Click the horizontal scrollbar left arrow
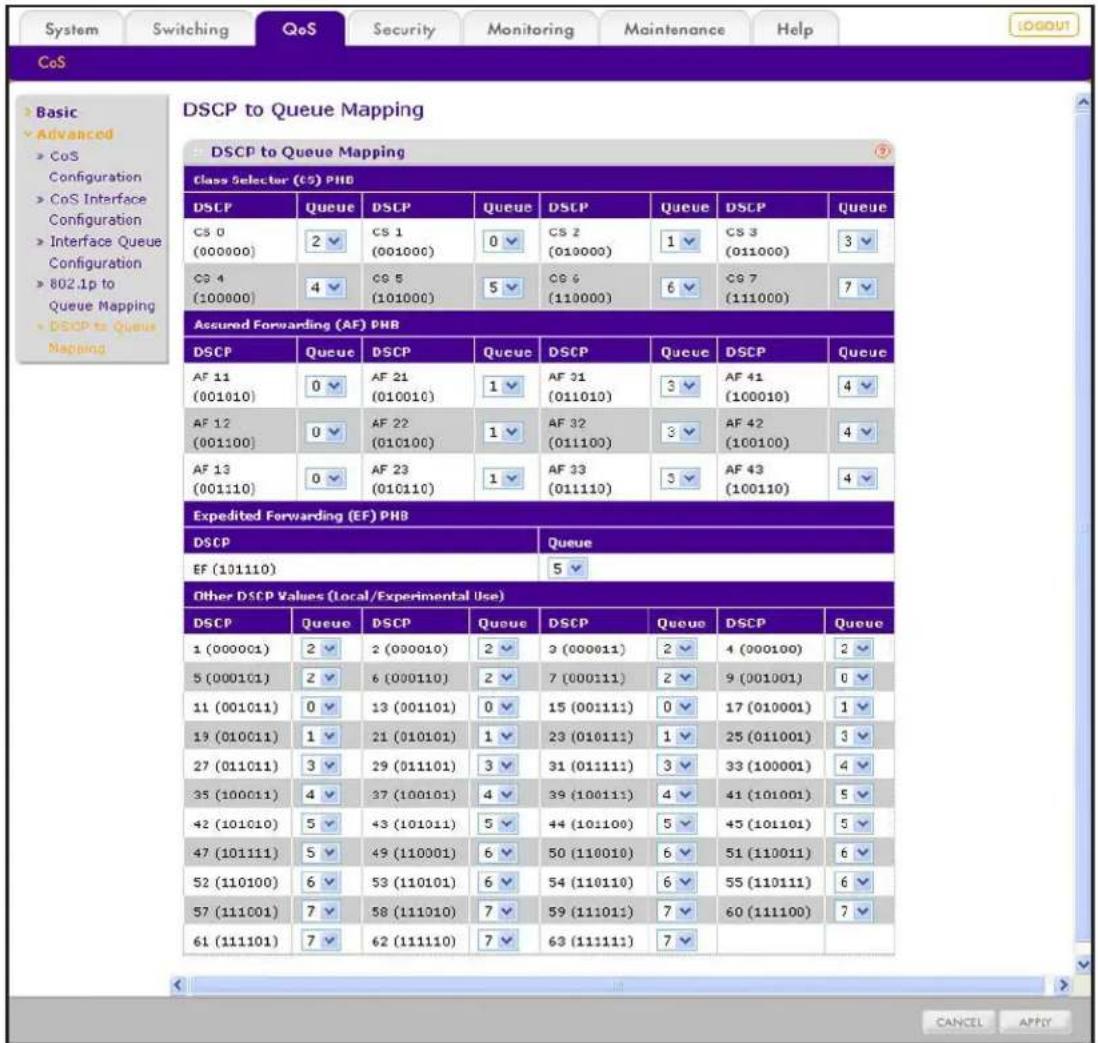The image size is (1098, 1043). tap(178, 985)
